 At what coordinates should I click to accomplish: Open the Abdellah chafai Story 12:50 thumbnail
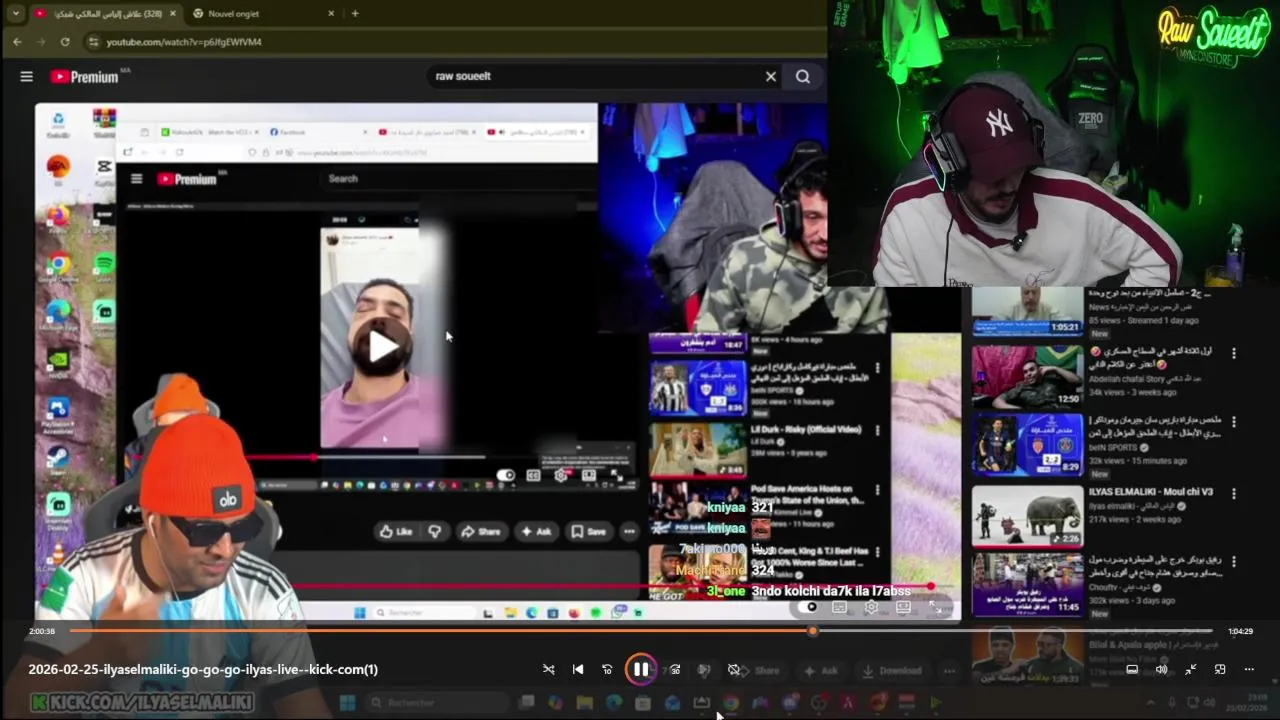tap(1027, 377)
